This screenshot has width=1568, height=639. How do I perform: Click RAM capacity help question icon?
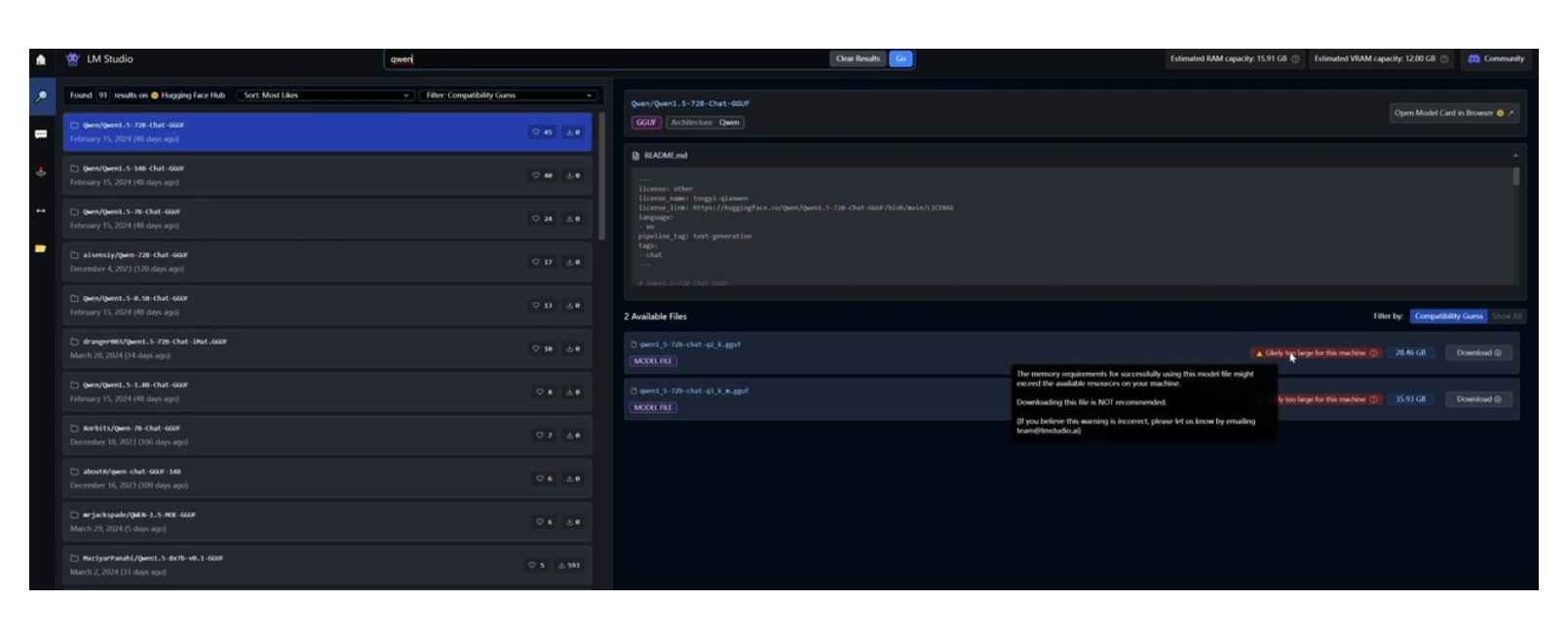(1295, 59)
